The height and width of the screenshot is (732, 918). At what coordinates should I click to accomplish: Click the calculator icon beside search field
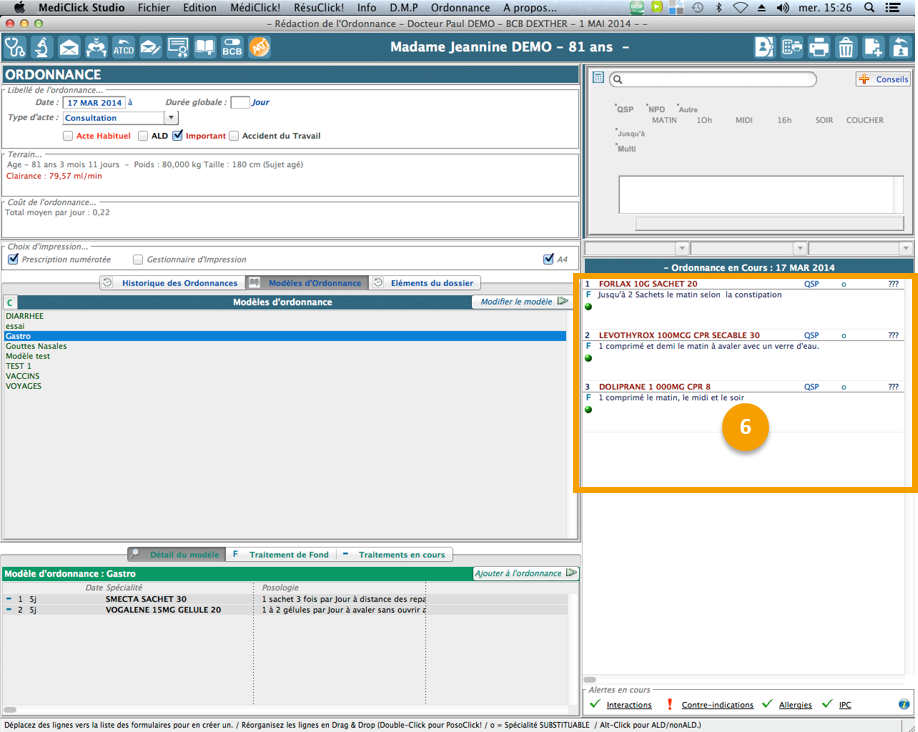click(598, 78)
